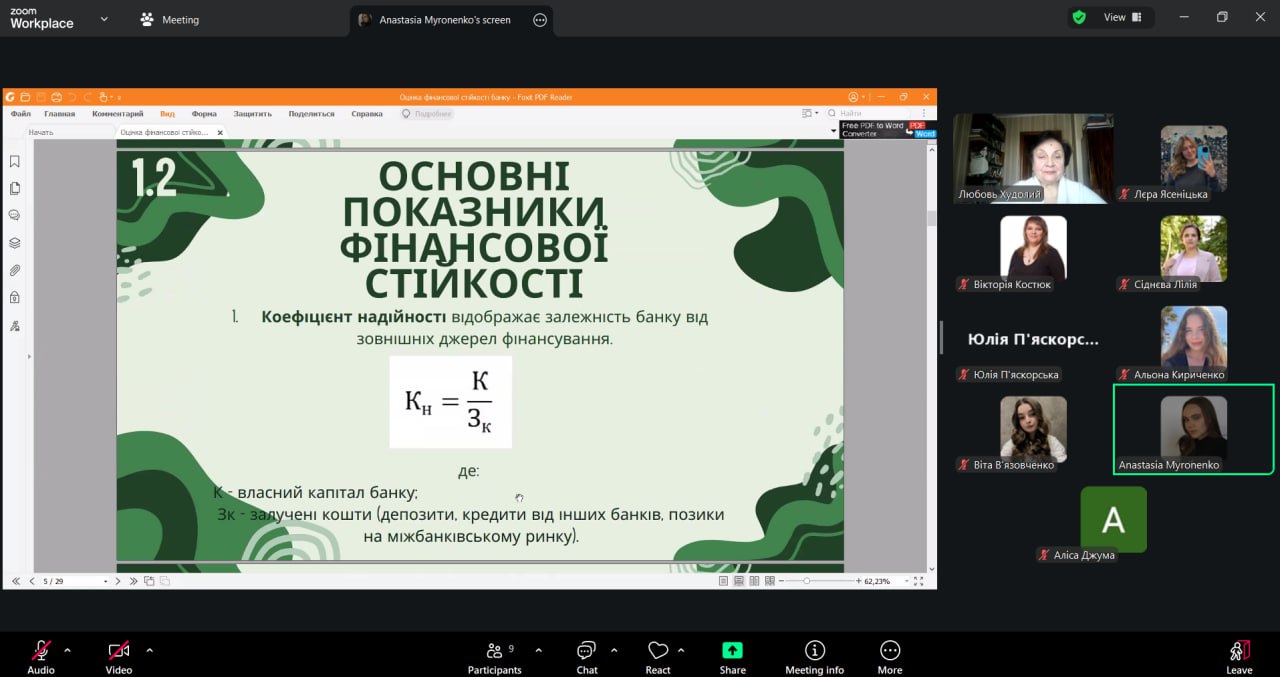Turn on the Video camera
This screenshot has height=677, width=1280.
(x=119, y=656)
